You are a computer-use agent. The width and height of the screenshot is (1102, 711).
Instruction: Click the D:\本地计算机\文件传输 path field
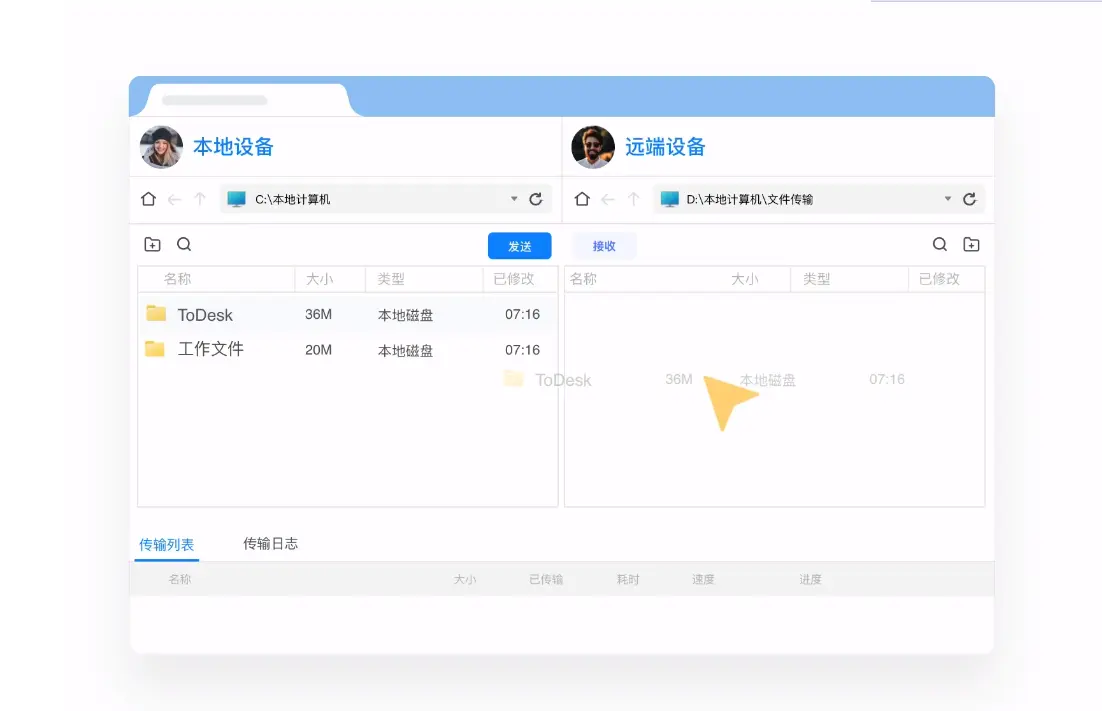819,199
